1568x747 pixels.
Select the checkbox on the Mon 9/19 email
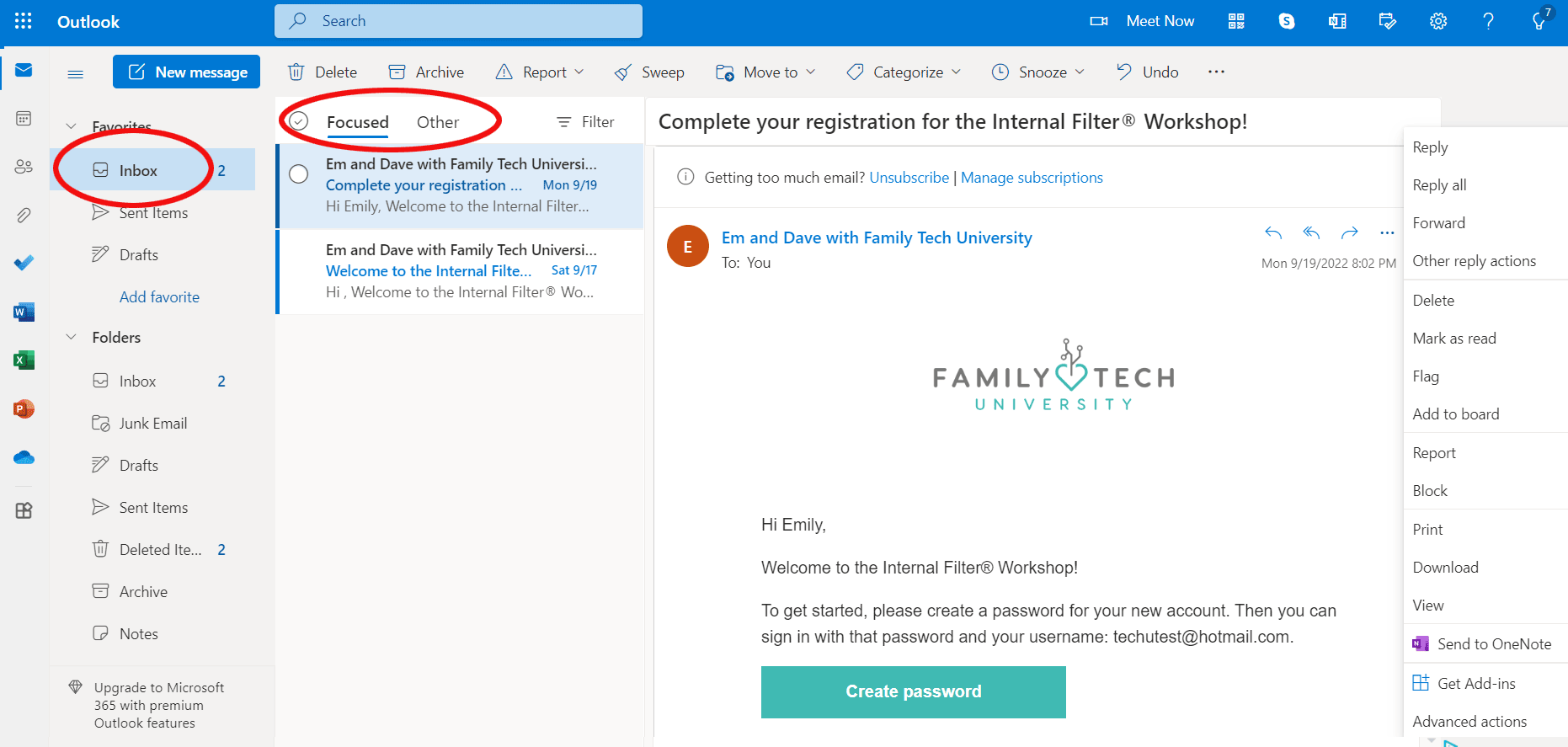299,174
